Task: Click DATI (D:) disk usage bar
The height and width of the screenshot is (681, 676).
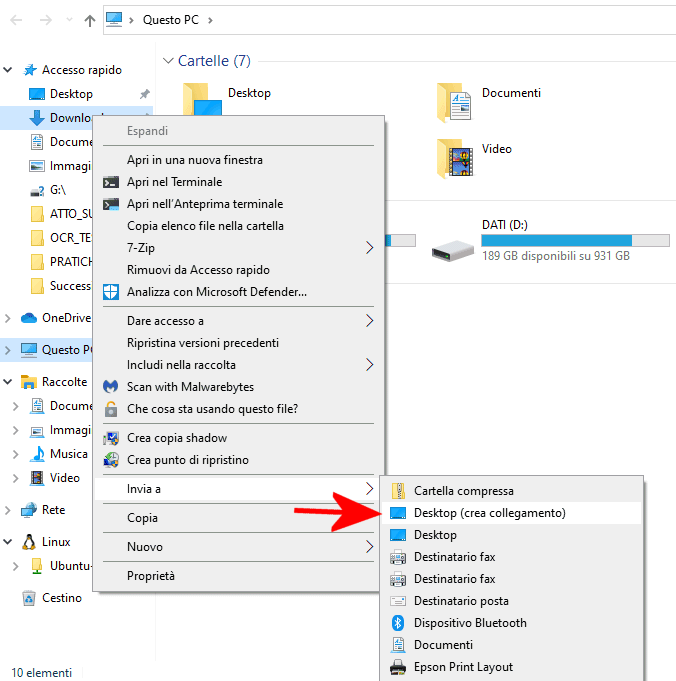Action: pyautogui.click(x=575, y=240)
